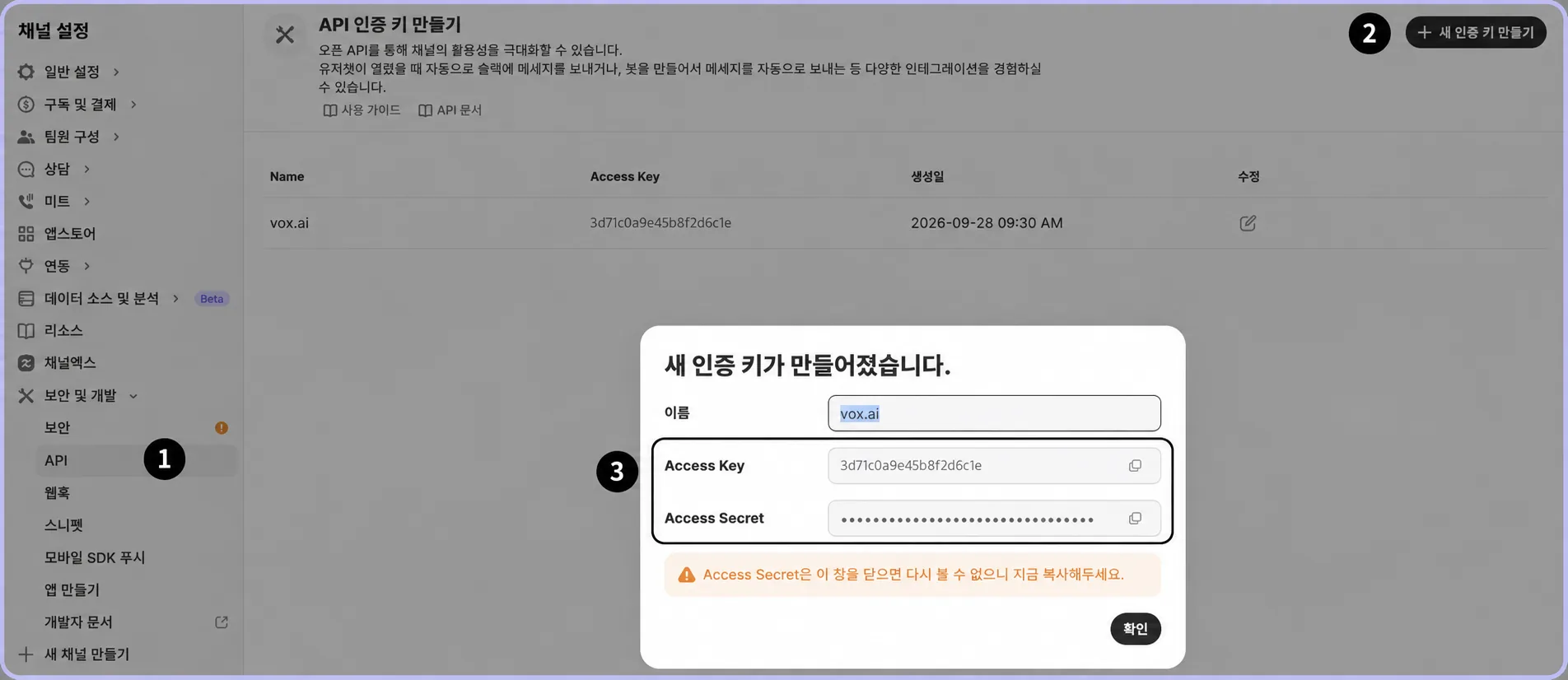
Task: Click the 구독 및 결제 dollar icon
Action: pyautogui.click(x=26, y=105)
